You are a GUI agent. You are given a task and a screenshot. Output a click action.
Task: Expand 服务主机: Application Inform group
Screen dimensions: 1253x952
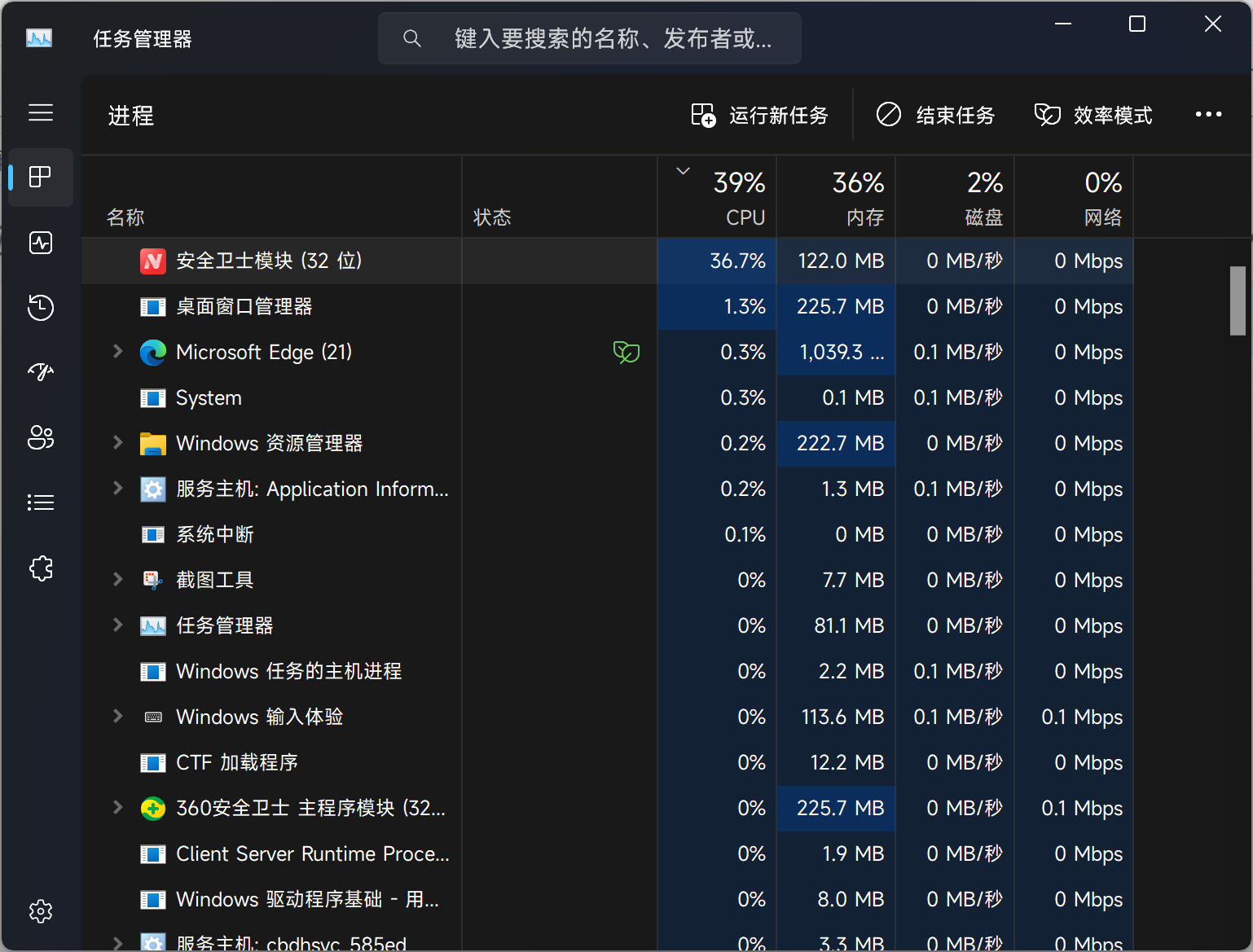coord(117,488)
